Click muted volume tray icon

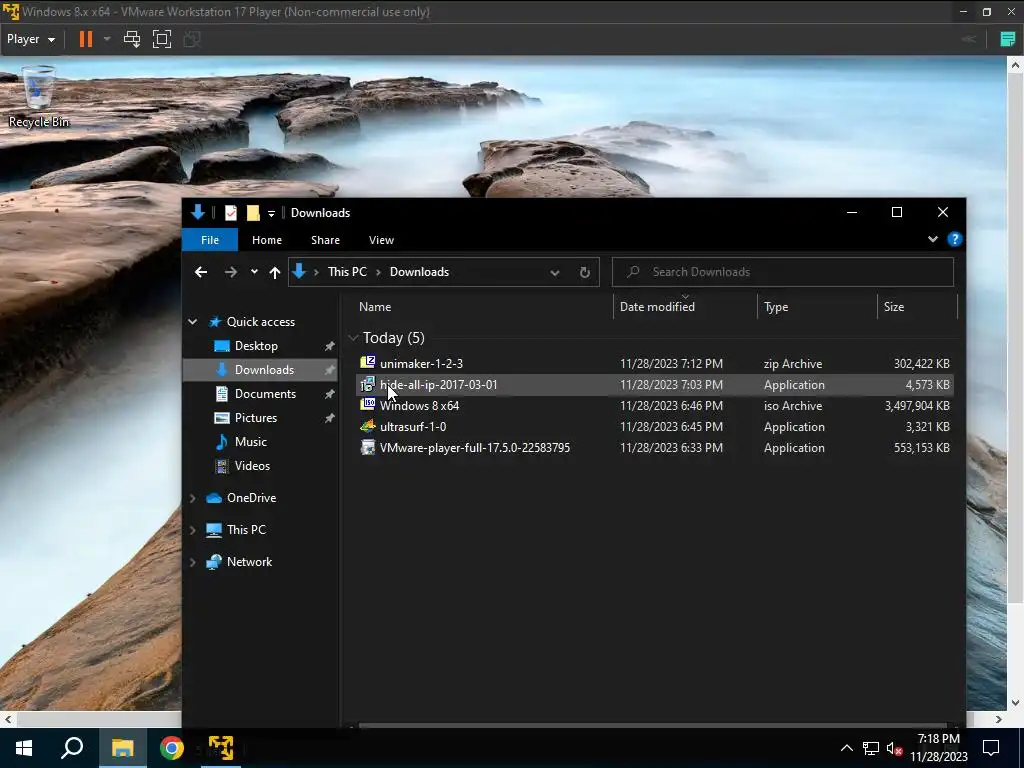click(x=895, y=748)
